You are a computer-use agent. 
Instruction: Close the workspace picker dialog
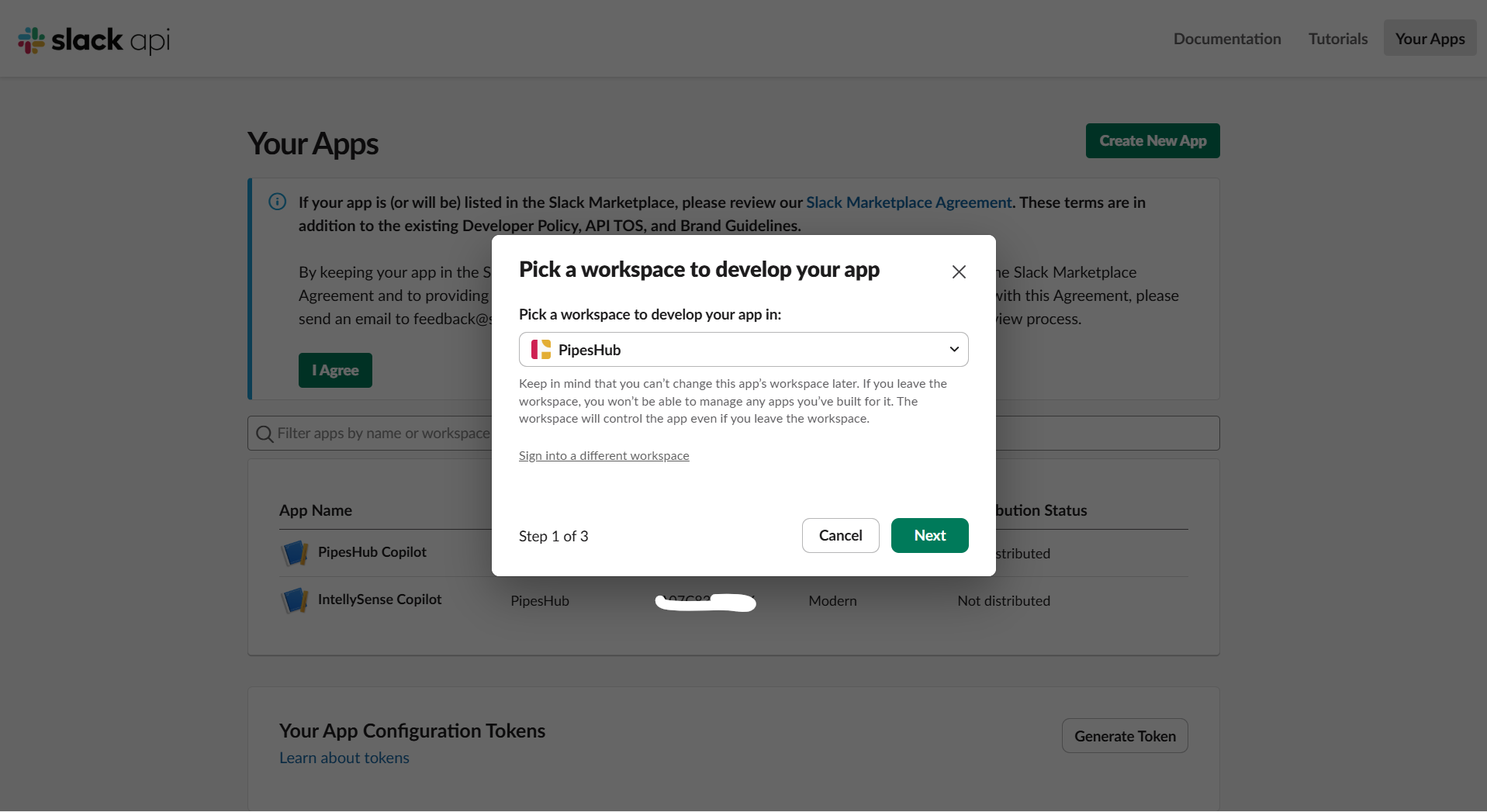pos(959,271)
